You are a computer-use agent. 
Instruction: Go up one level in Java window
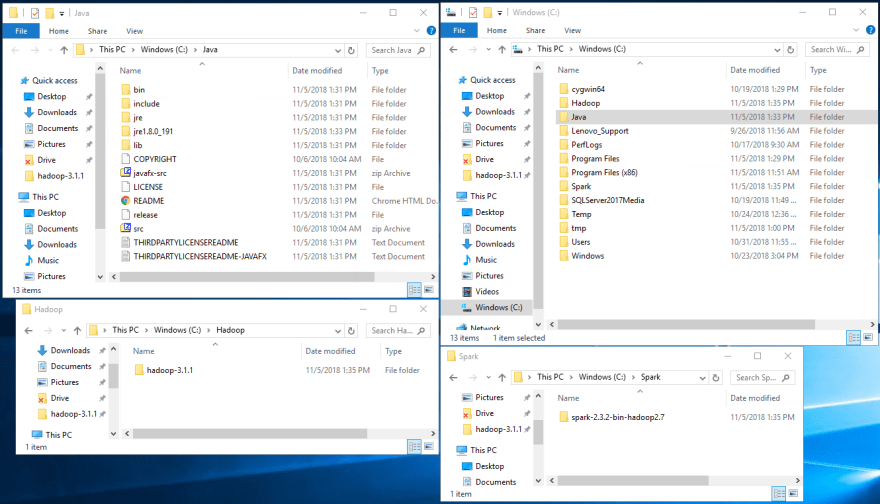pos(64,50)
